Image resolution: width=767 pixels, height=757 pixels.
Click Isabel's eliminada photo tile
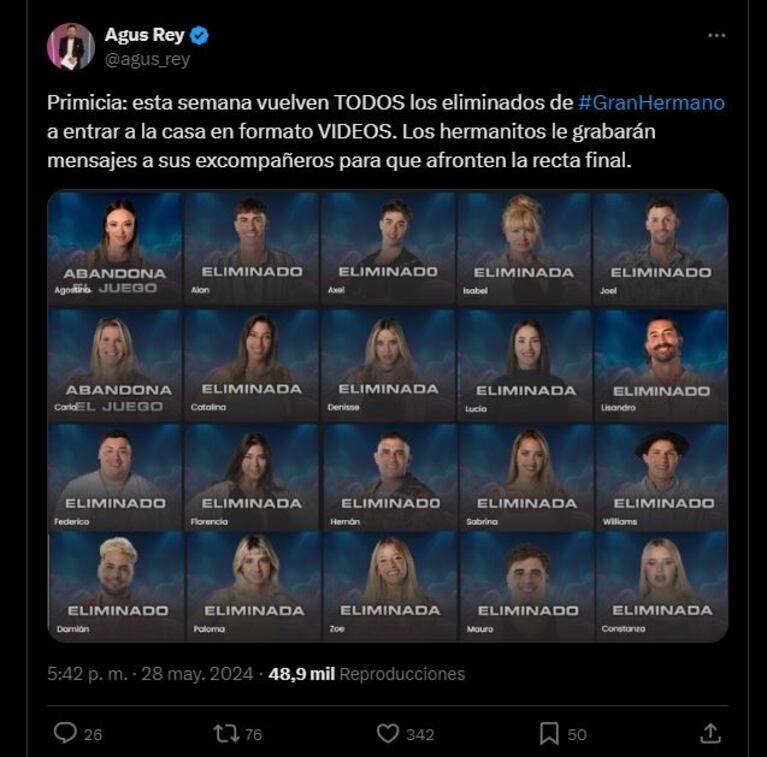tap(524, 248)
